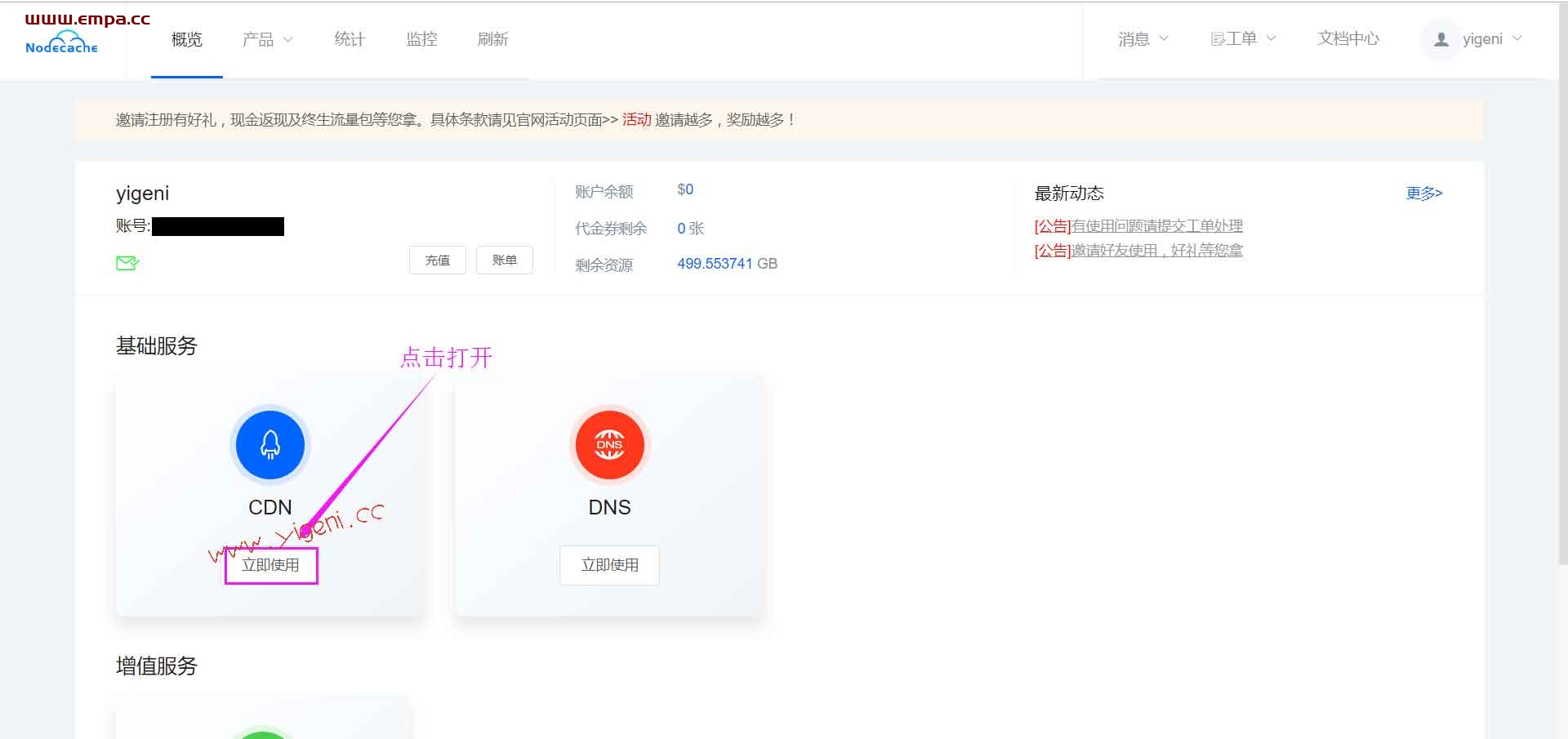Expand the yigeni account dropdown
This screenshot has height=739, width=1568.
[1492, 39]
